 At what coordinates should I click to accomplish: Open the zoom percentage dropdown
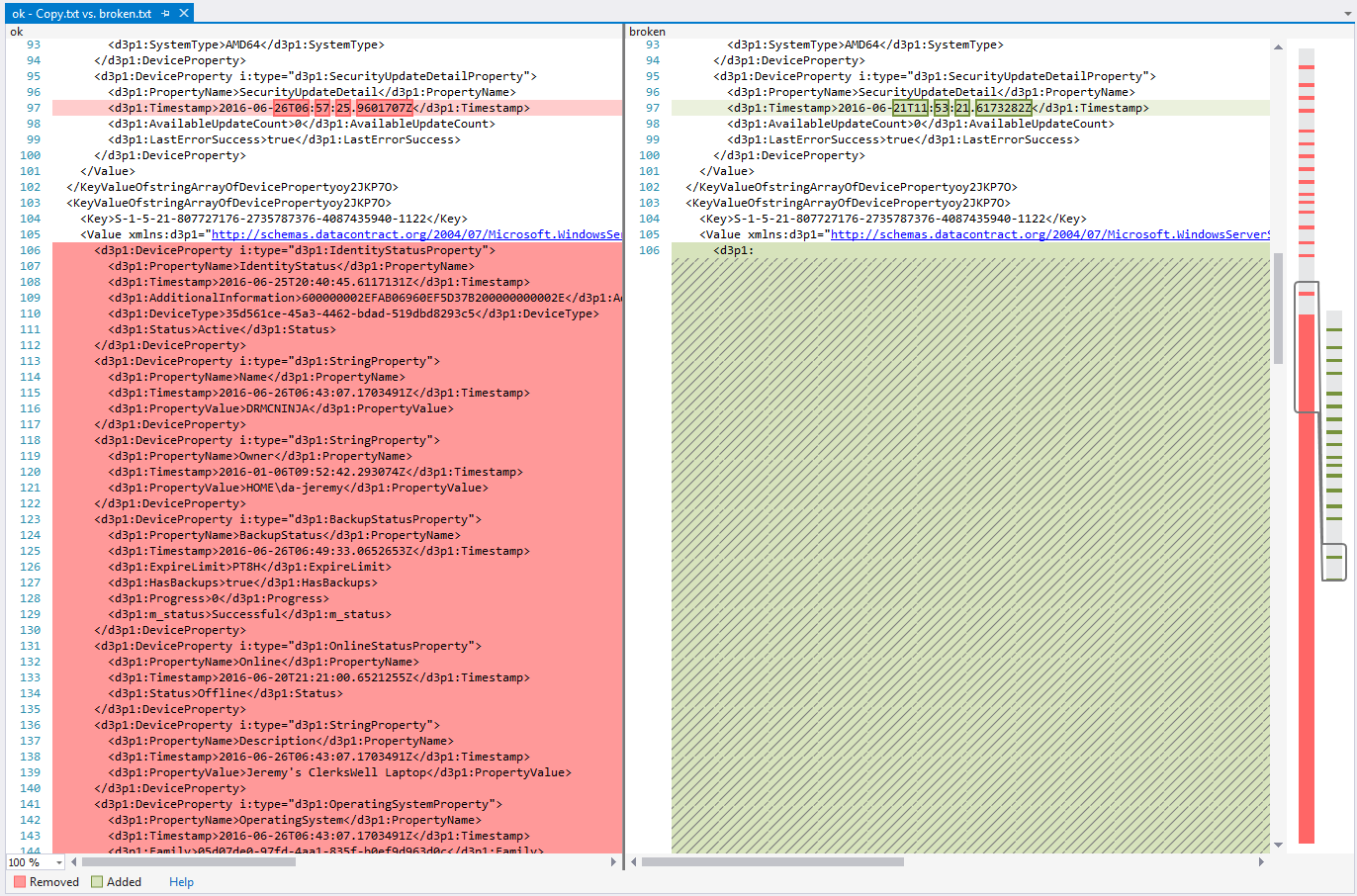56,862
